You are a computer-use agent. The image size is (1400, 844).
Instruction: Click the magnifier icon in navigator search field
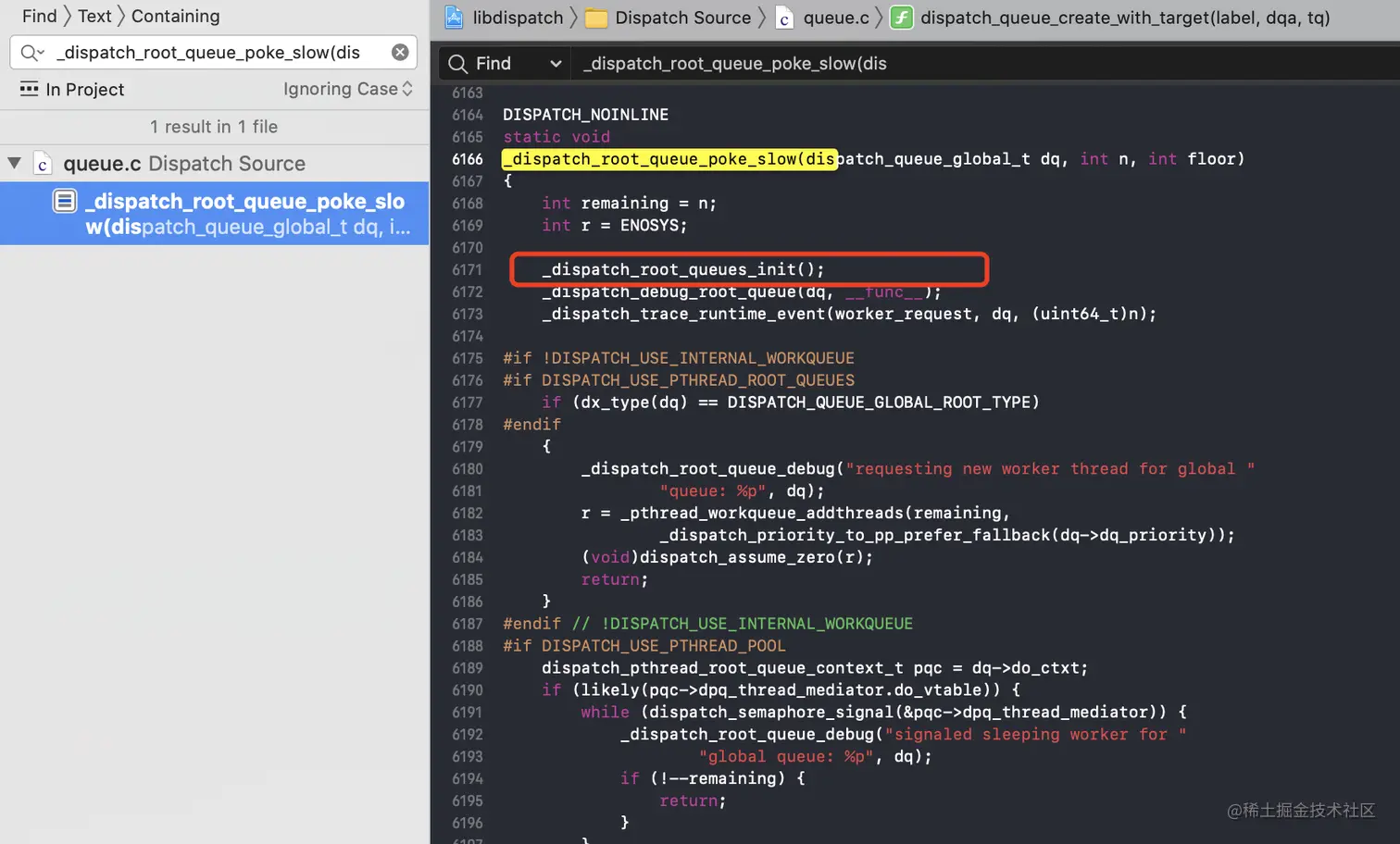click(x=32, y=53)
